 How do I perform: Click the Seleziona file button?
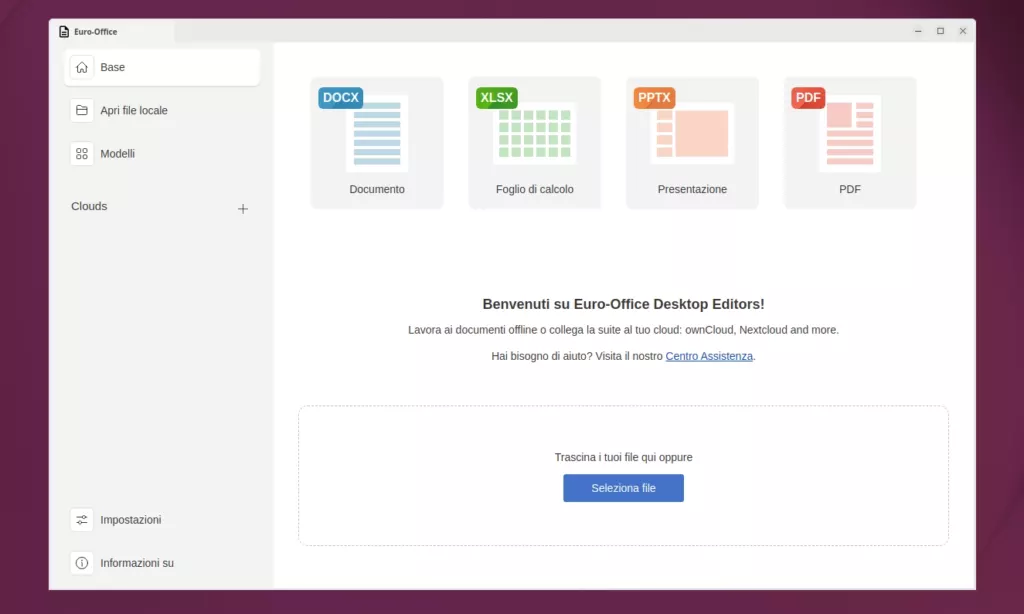coord(624,488)
